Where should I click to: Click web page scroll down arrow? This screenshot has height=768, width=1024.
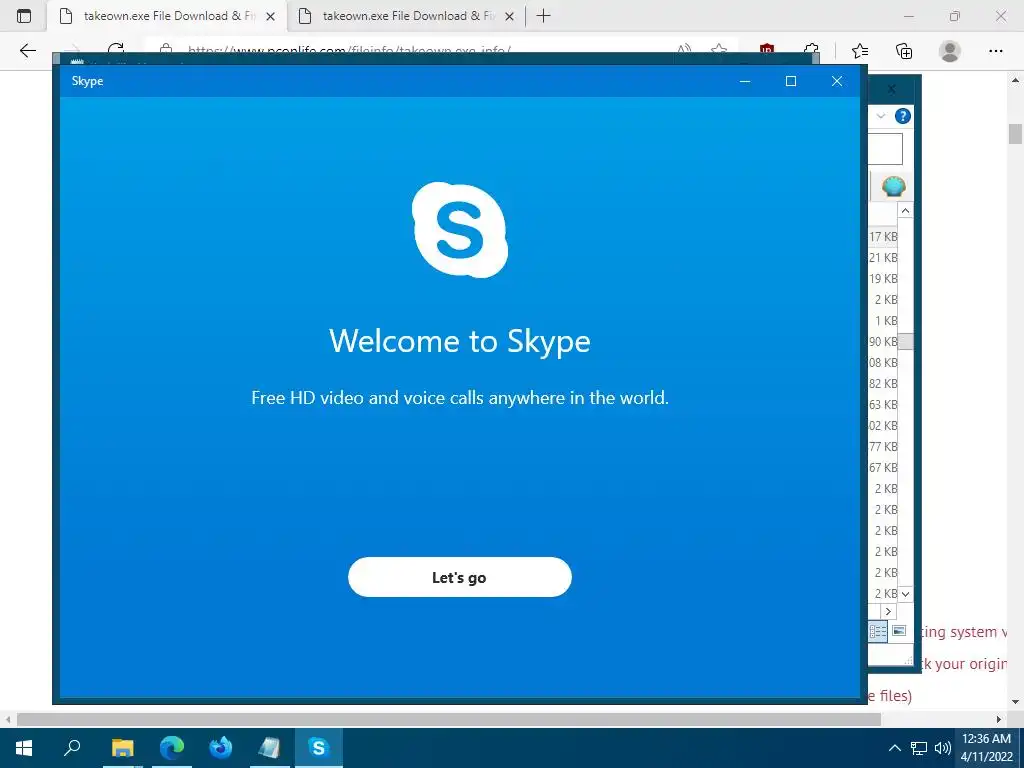(1015, 702)
